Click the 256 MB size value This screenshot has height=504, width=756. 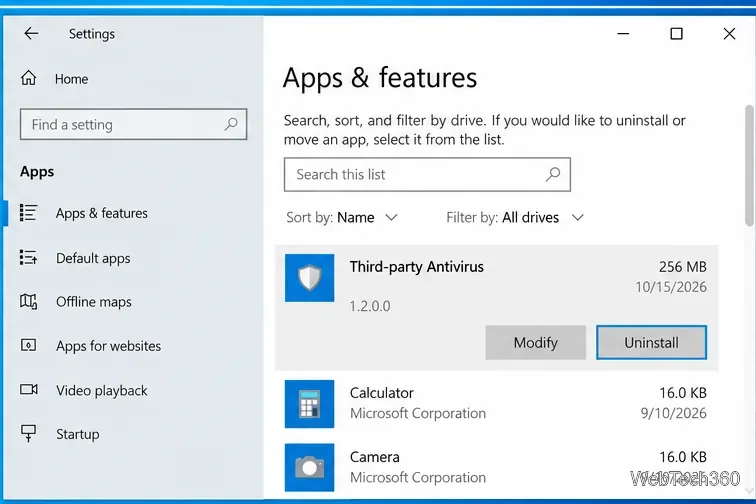click(683, 267)
